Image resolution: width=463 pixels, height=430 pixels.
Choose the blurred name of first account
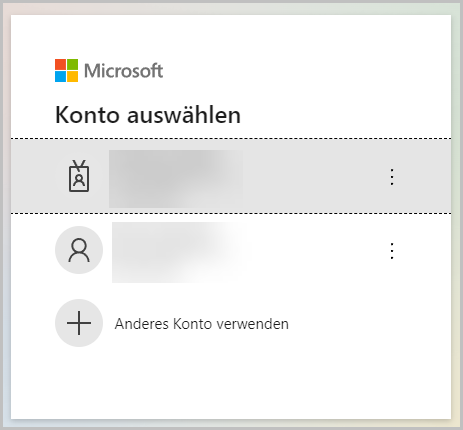click(x=176, y=179)
